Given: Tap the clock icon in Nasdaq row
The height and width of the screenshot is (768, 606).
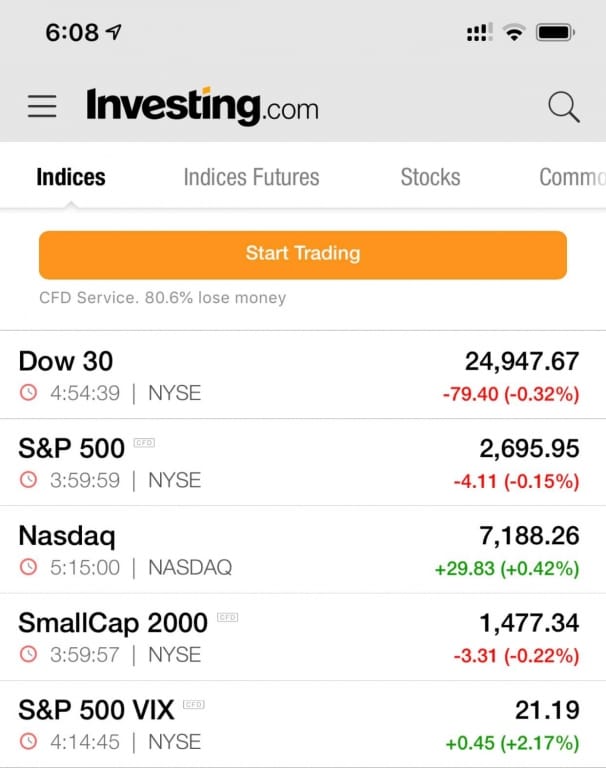Looking at the screenshot, I should click(28, 567).
